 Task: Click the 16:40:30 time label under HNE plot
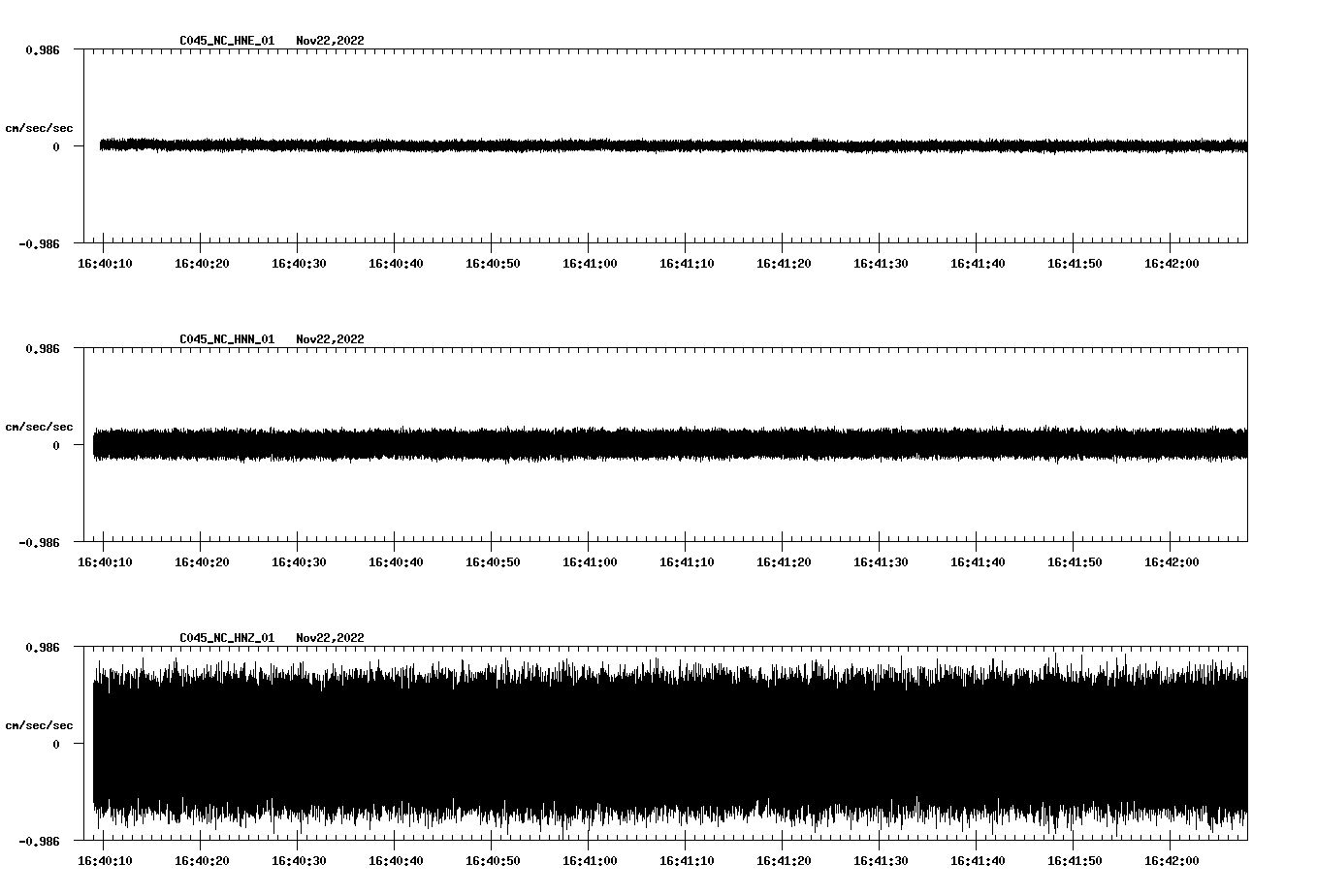click(x=299, y=264)
